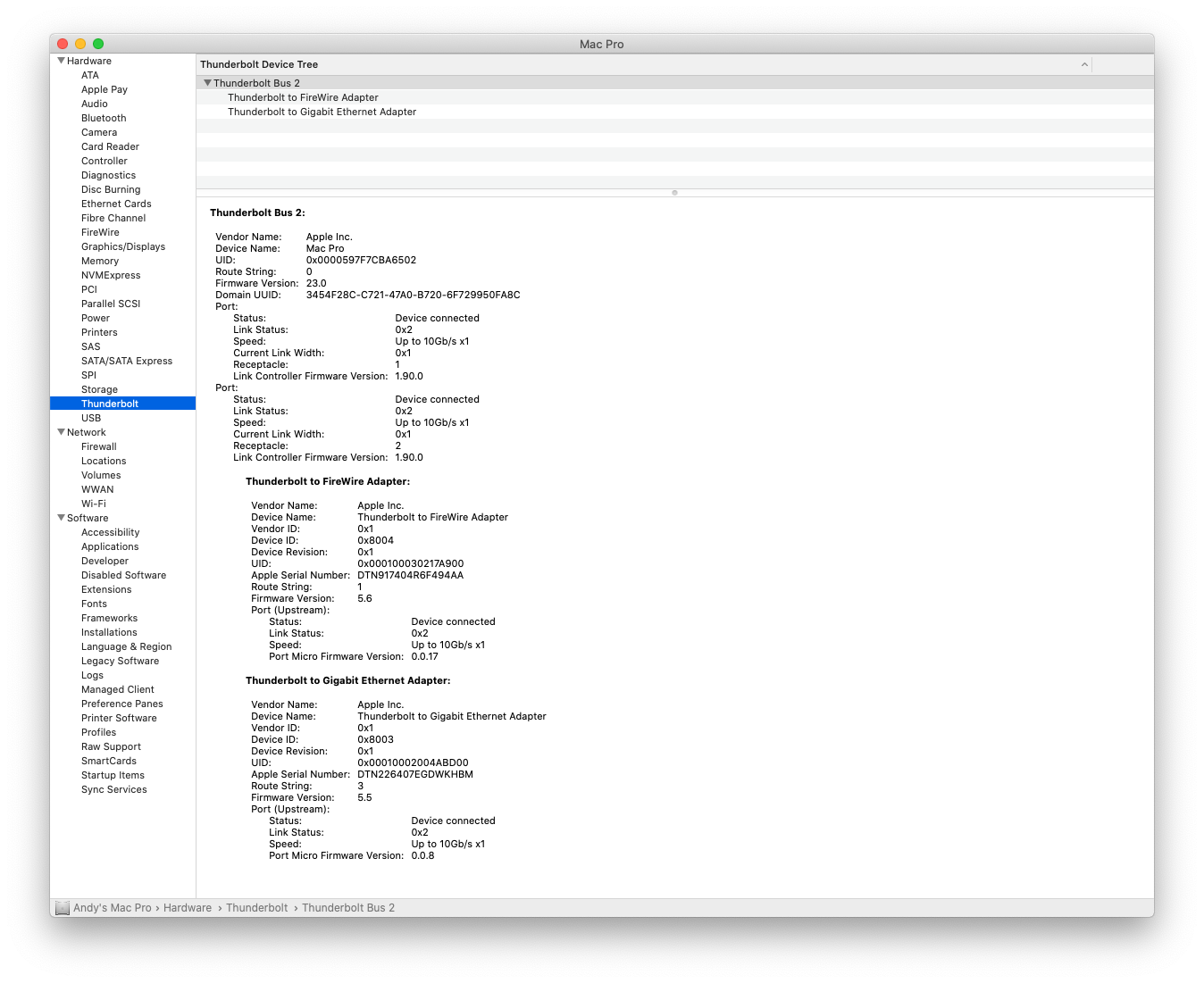Click Andy's Mac Pro in path bar
The width and height of the screenshot is (1204, 983).
coord(113,908)
